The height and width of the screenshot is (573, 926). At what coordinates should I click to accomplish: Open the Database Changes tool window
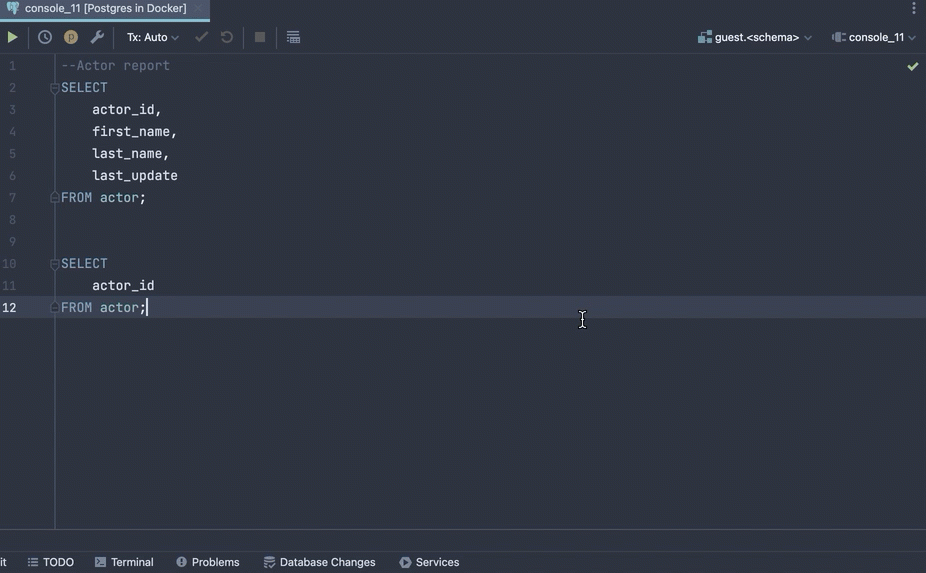pos(319,562)
